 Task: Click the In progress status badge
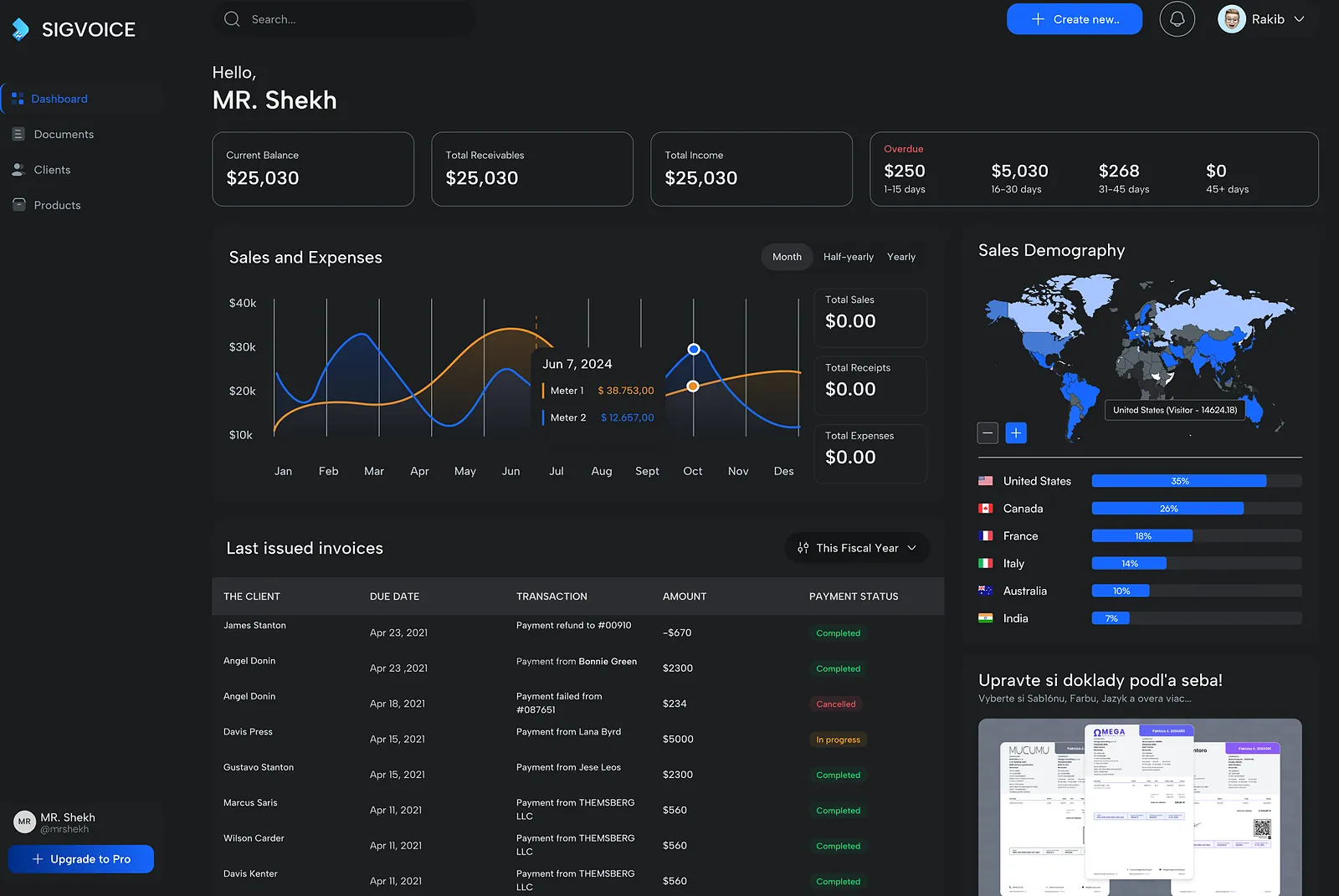coord(838,740)
